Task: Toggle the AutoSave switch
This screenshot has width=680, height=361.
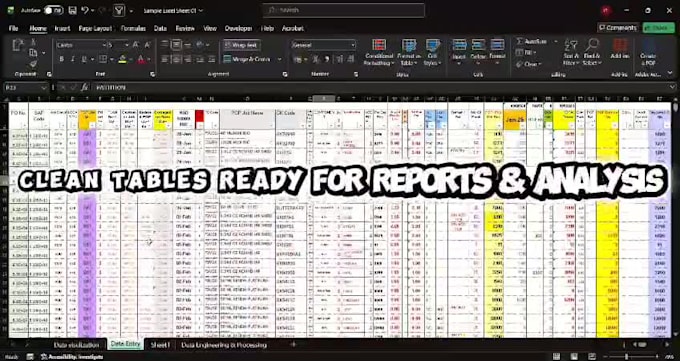Action: pyautogui.click(x=53, y=10)
